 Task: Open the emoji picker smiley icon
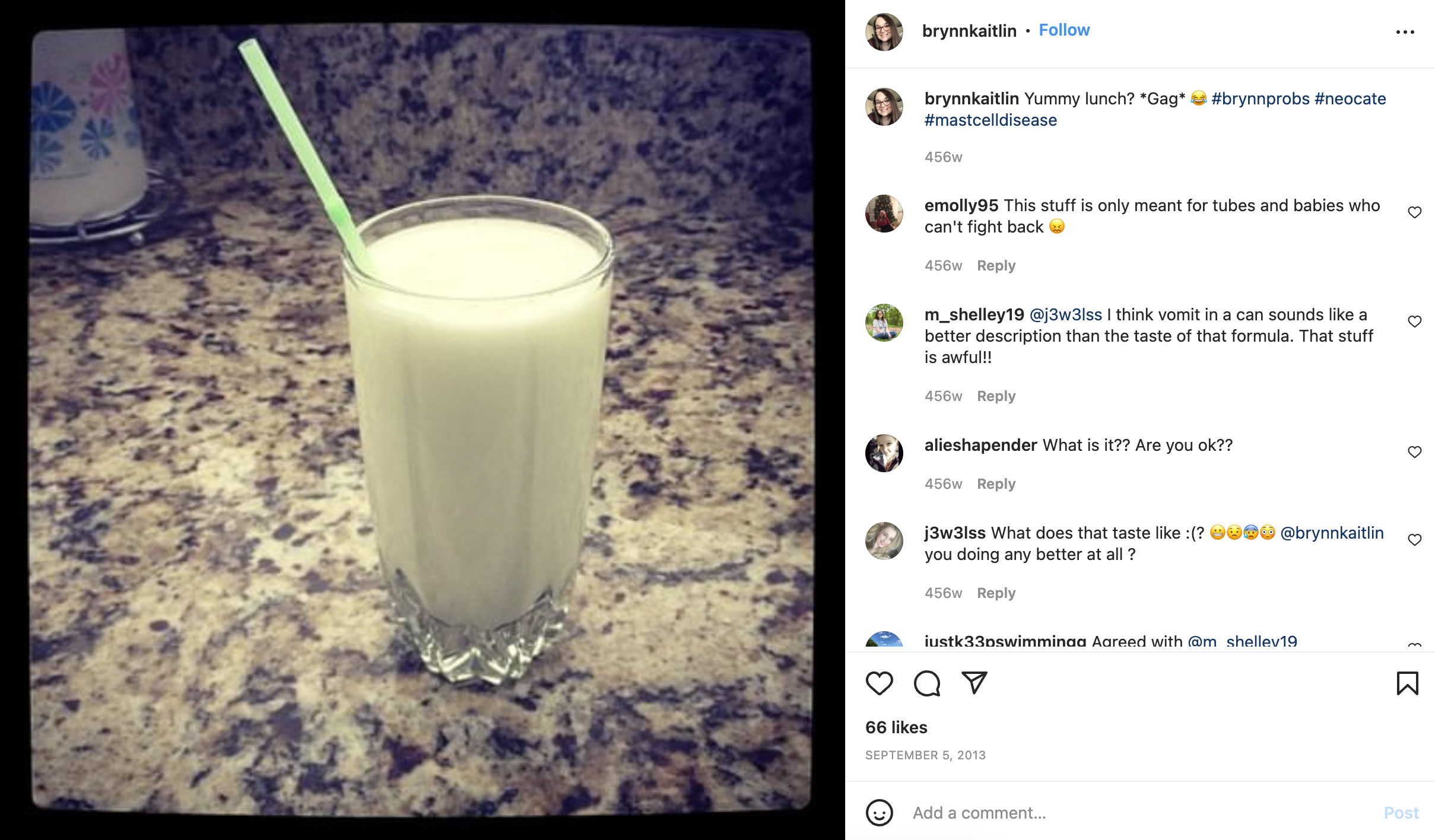(x=879, y=812)
